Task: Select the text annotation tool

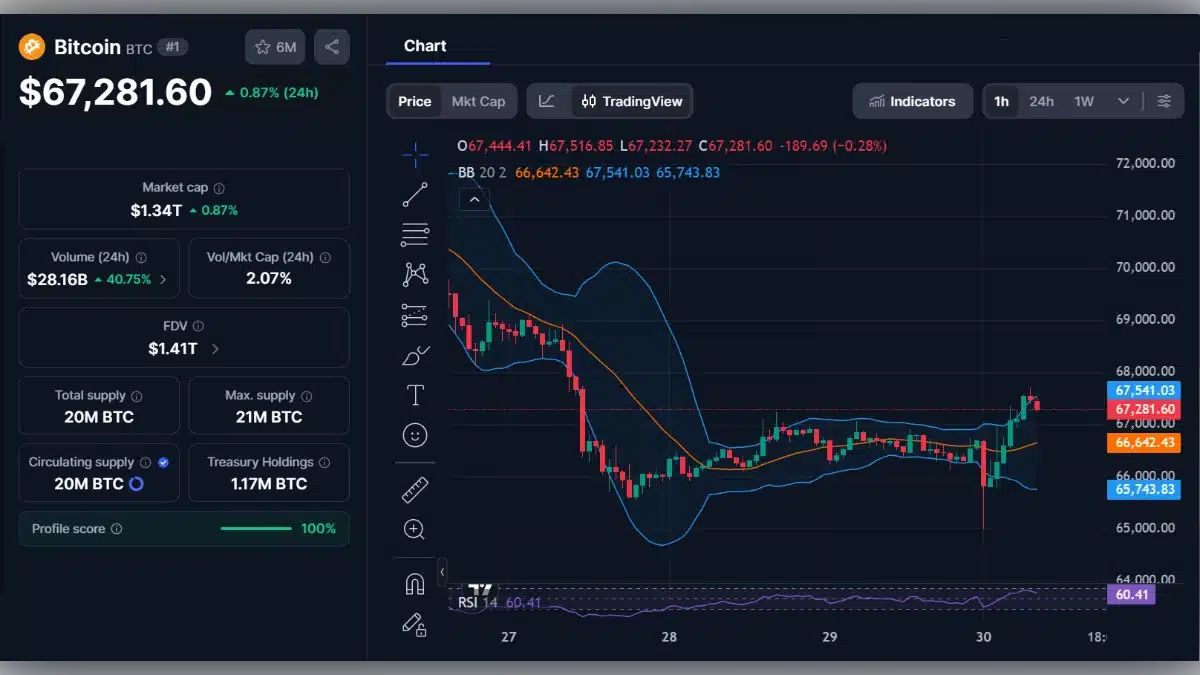Action: (x=415, y=394)
